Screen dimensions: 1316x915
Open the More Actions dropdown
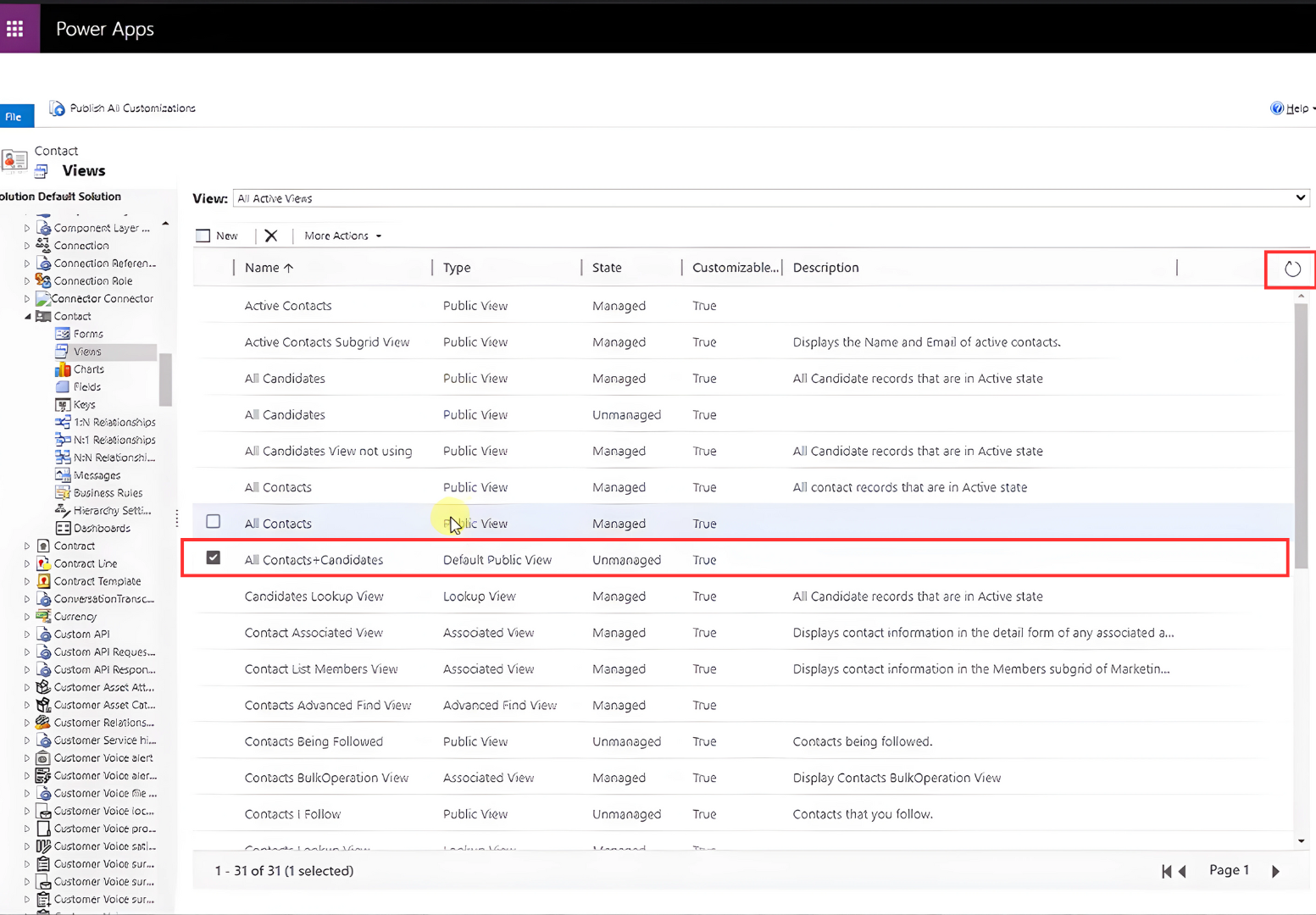click(343, 236)
